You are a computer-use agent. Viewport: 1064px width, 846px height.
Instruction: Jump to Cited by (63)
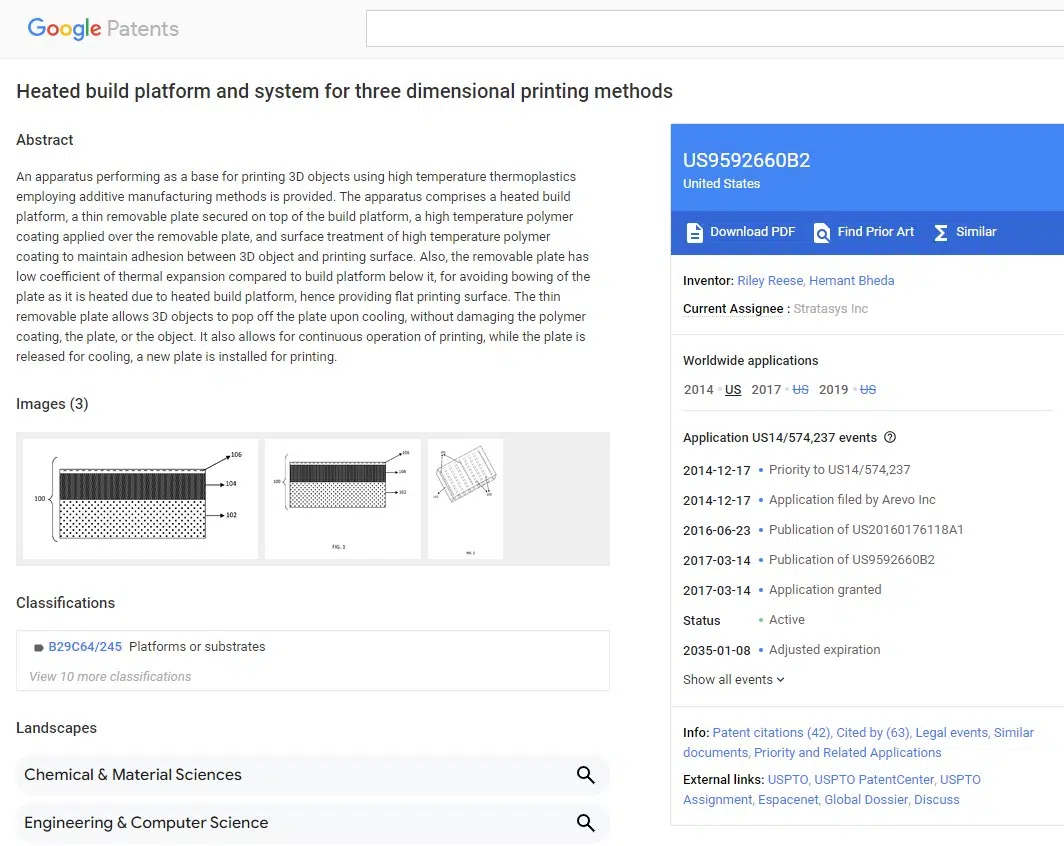[x=873, y=733]
